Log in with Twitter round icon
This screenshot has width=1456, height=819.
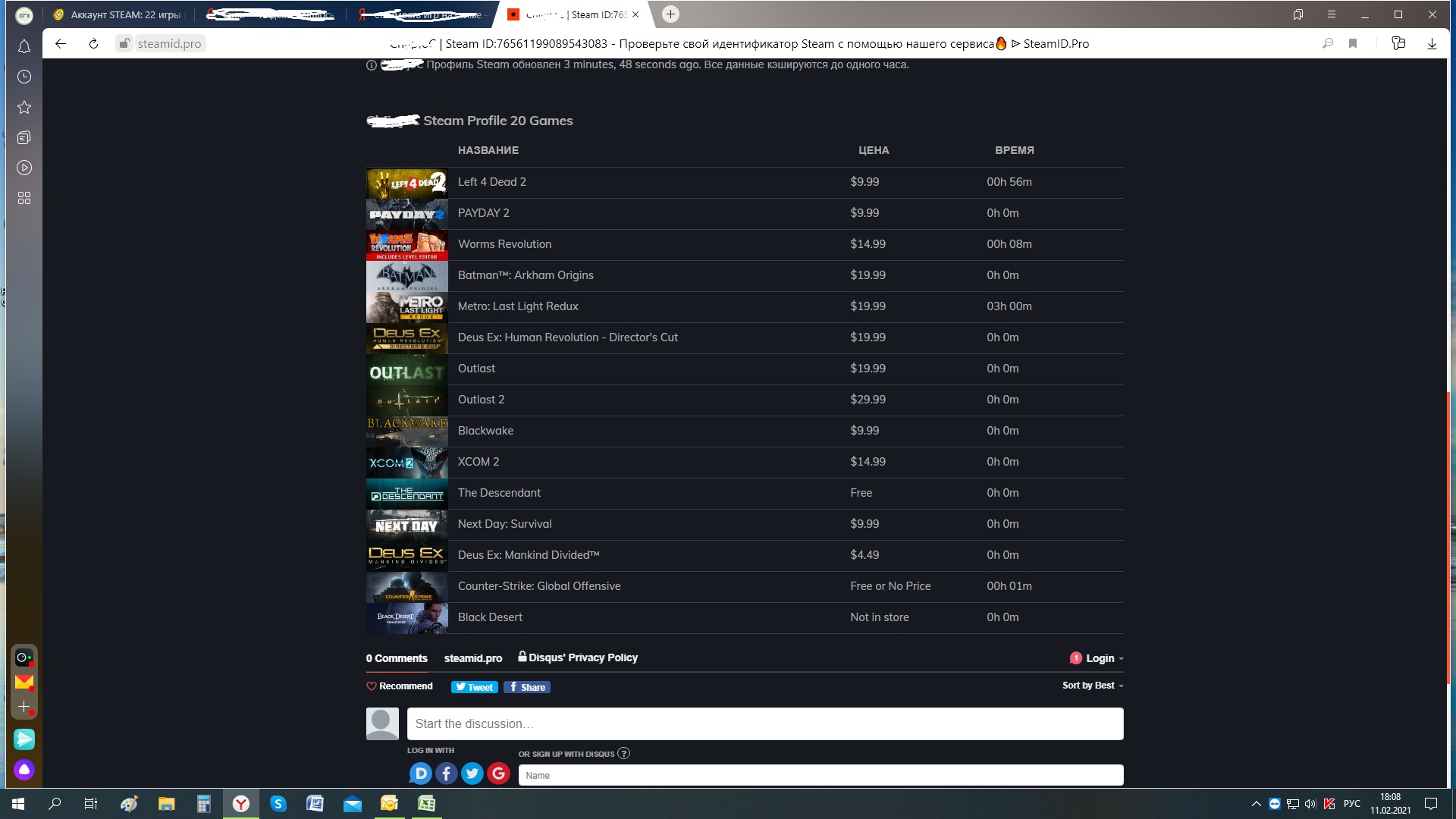[x=472, y=773]
